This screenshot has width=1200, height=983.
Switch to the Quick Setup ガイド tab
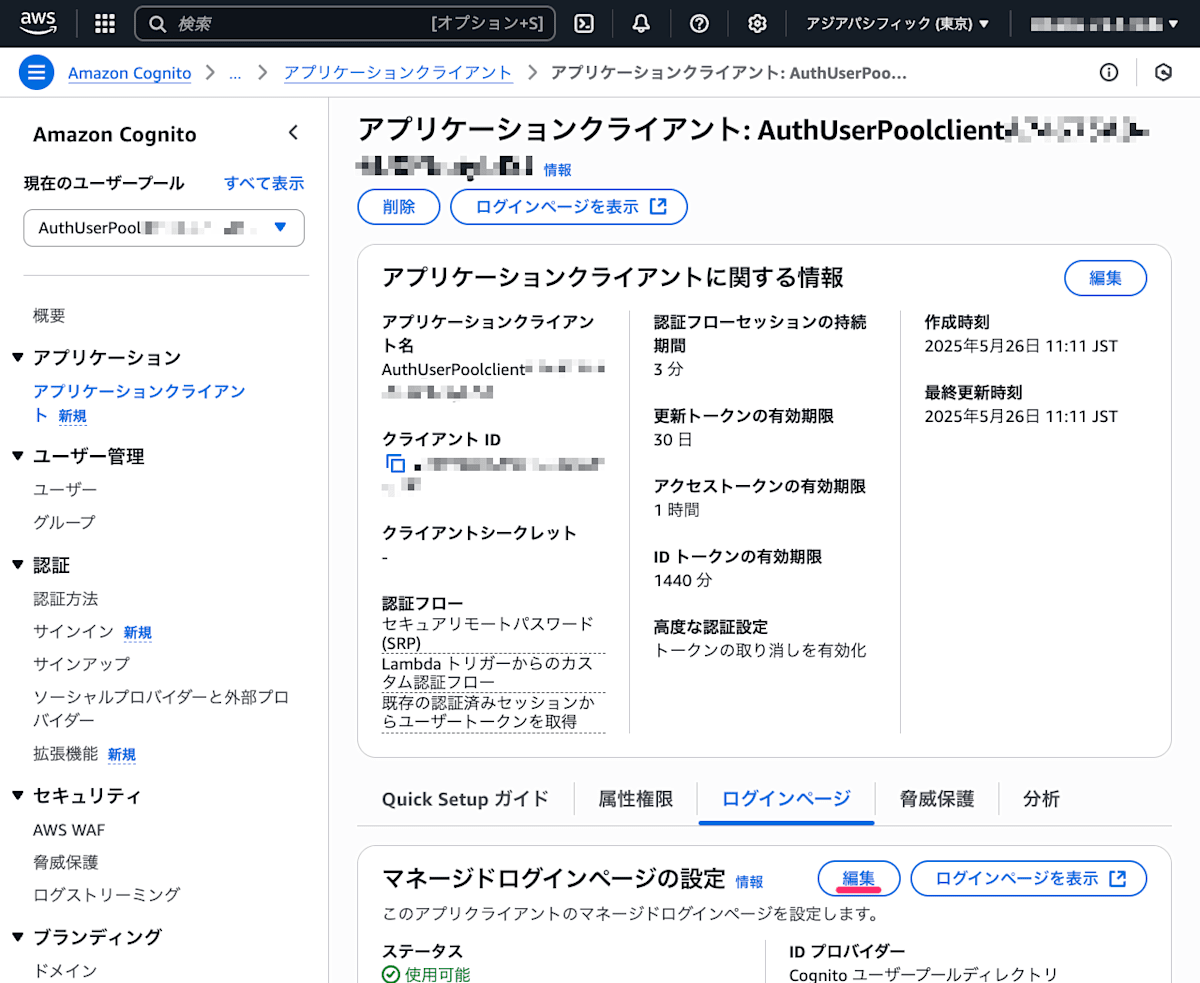(x=465, y=799)
